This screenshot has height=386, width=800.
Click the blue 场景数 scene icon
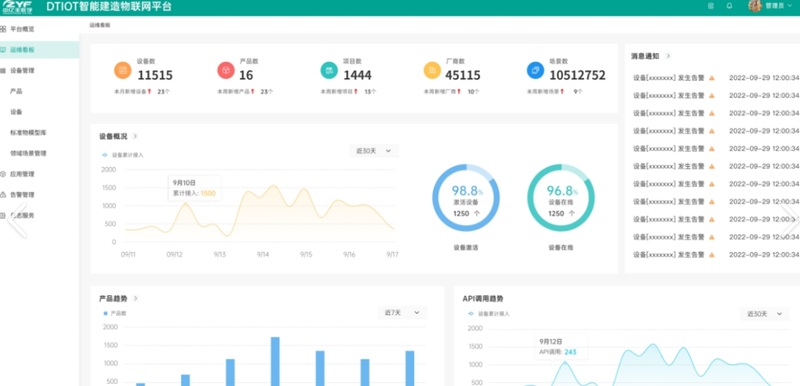tap(535, 70)
